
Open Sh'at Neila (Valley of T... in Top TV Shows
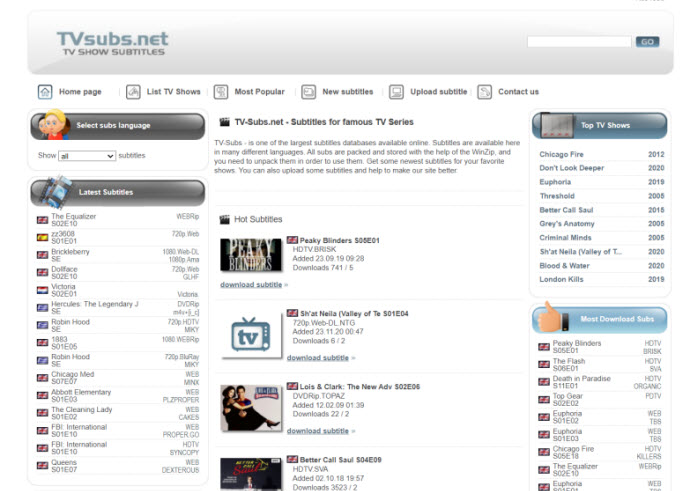tap(580, 252)
